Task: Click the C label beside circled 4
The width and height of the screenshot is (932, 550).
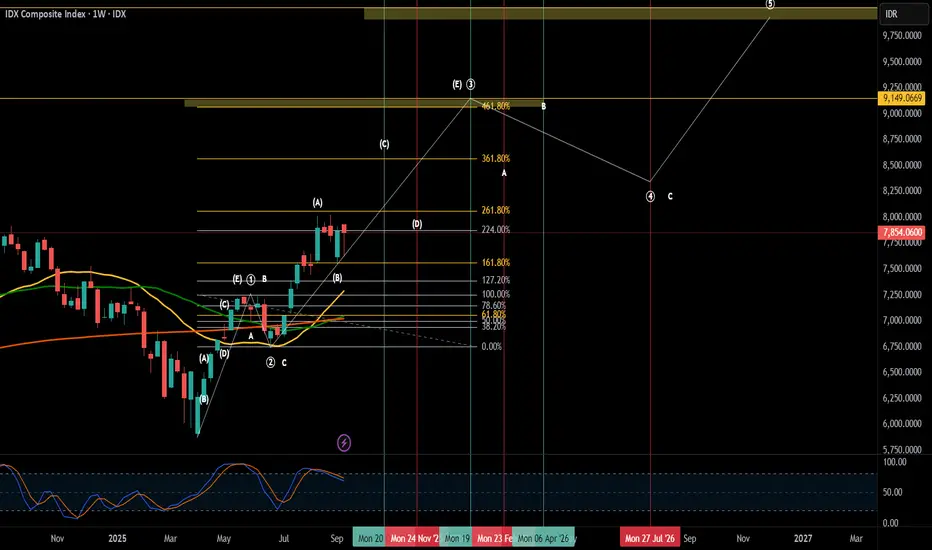Action: (670, 196)
